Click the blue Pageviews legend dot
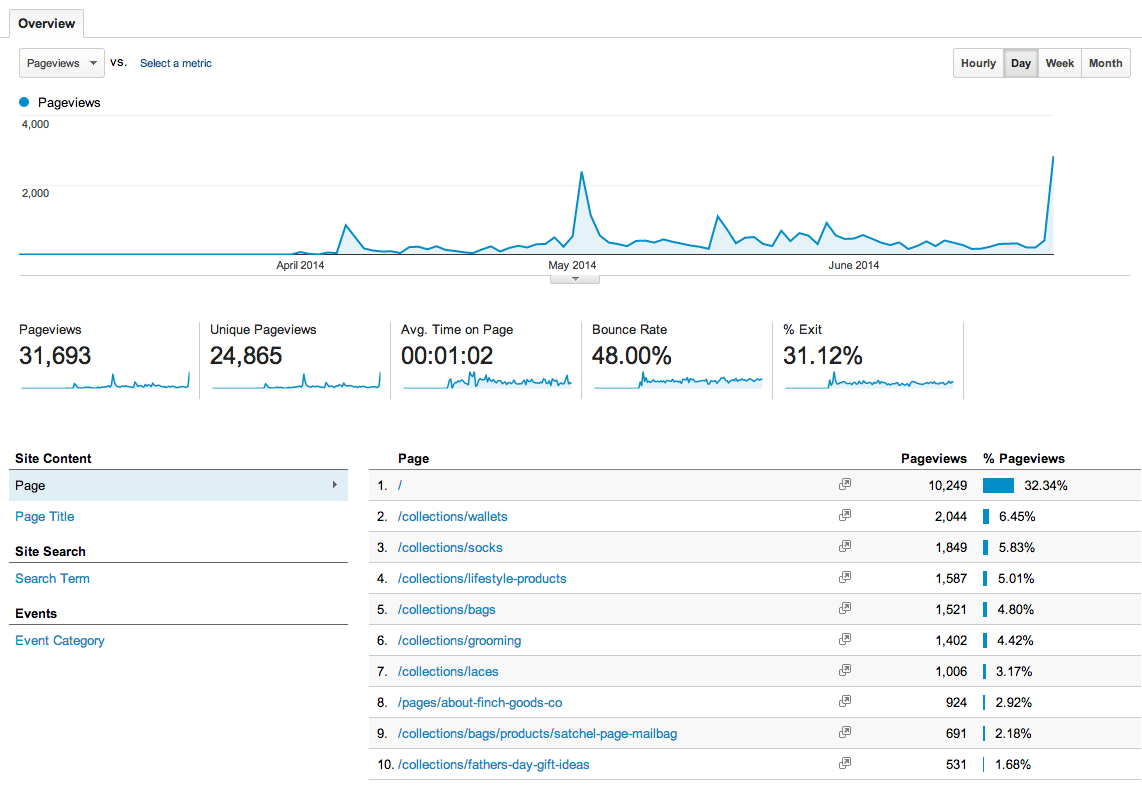This screenshot has width=1142, height=785. click(x=23, y=102)
